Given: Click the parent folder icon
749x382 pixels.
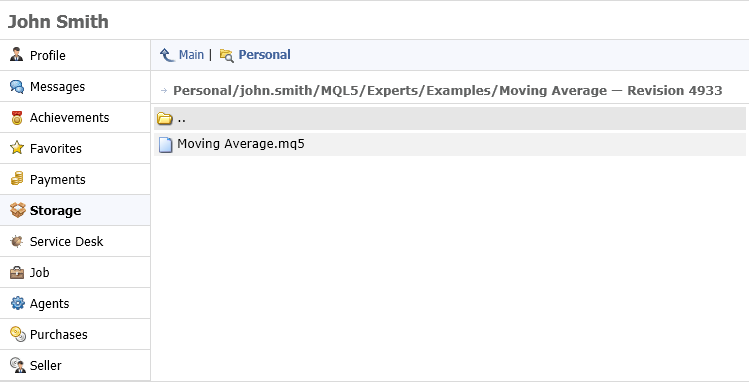Looking at the screenshot, I should tap(165, 118).
